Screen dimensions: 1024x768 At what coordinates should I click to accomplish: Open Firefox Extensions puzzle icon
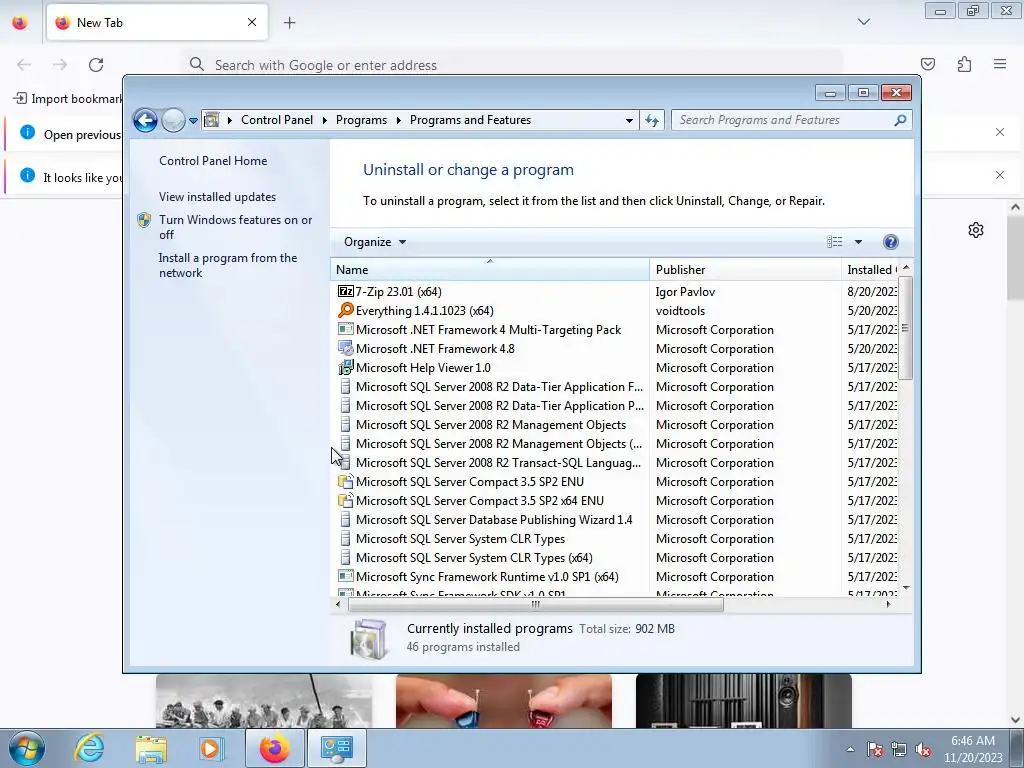pos(964,64)
